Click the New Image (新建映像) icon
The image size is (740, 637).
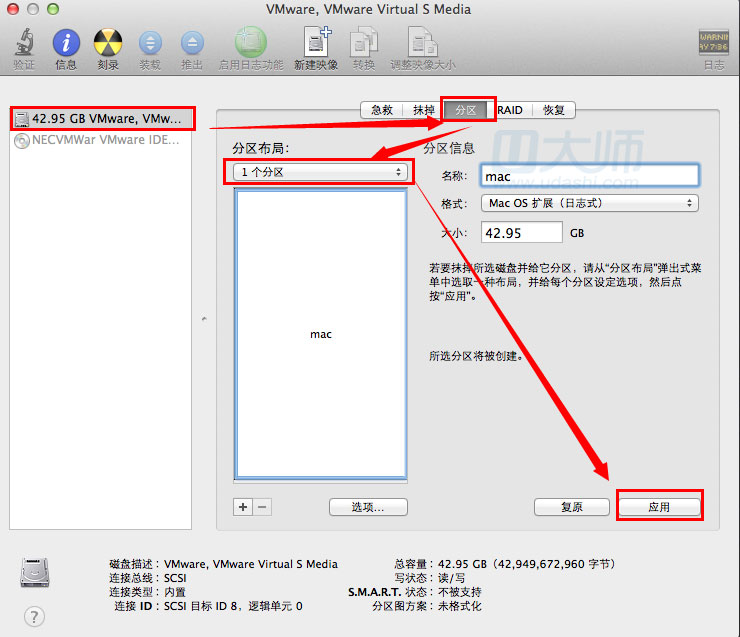[x=317, y=43]
